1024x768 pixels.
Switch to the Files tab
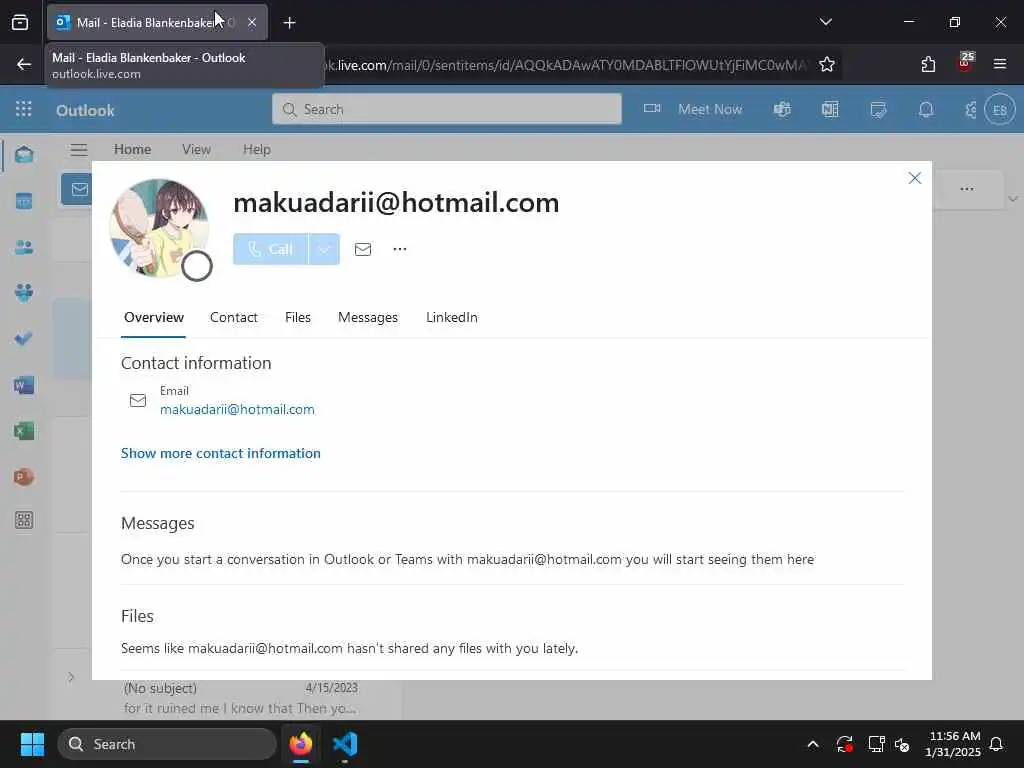pos(298,317)
